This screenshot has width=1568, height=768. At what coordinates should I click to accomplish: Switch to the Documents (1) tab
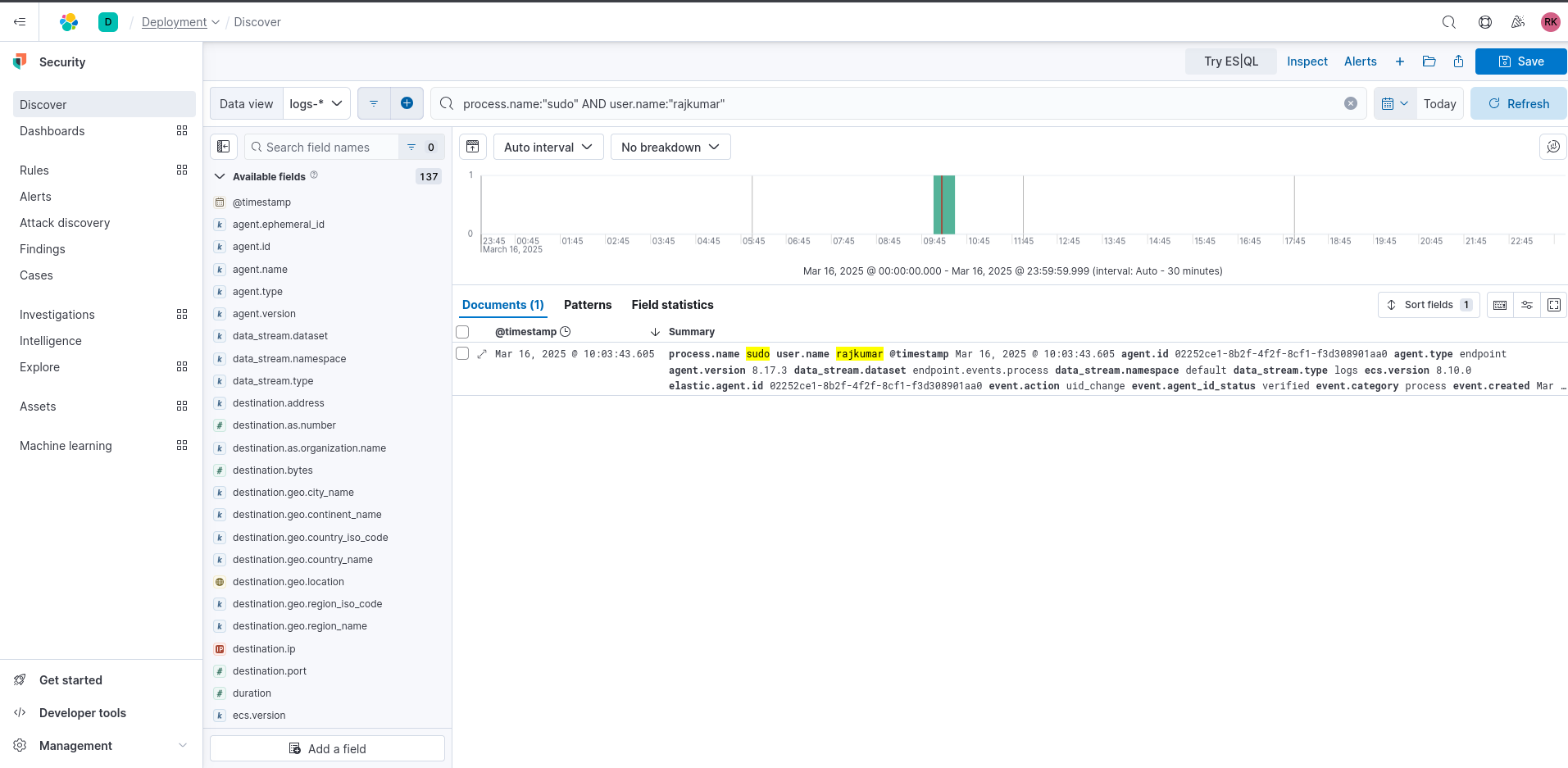pos(503,305)
